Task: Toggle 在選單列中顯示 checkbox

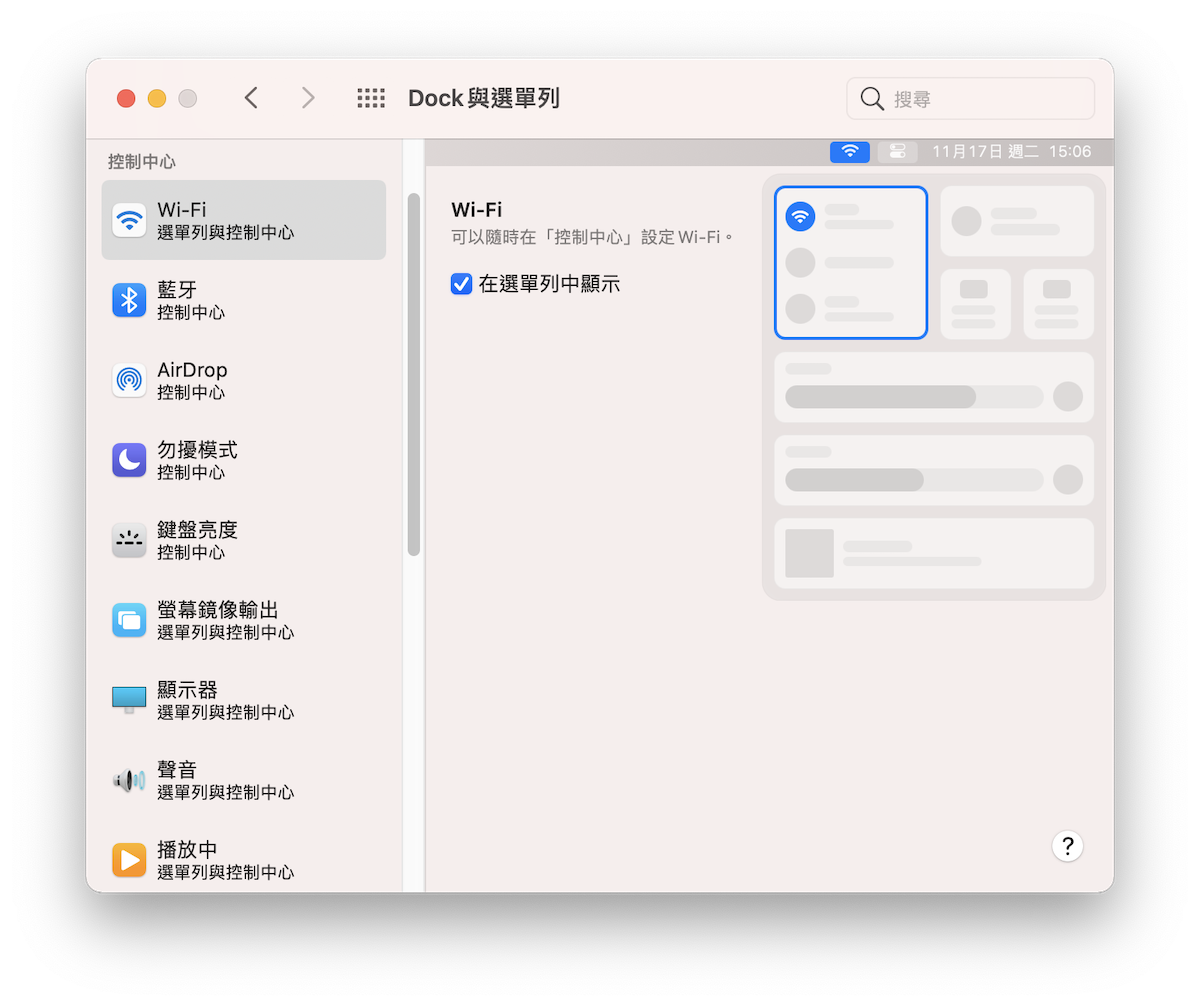Action: (461, 284)
